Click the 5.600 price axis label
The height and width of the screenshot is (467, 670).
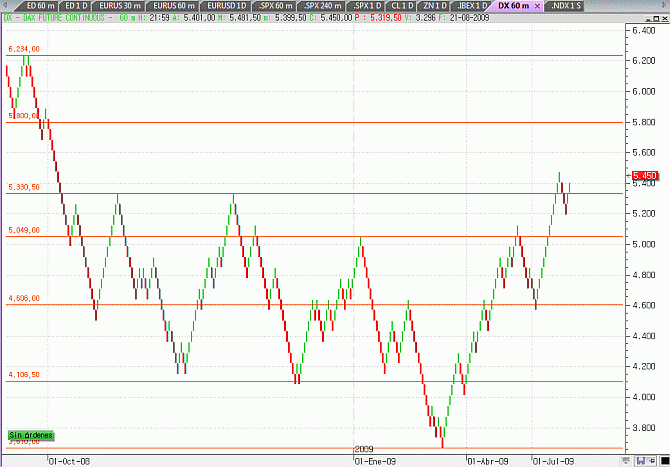[644, 153]
